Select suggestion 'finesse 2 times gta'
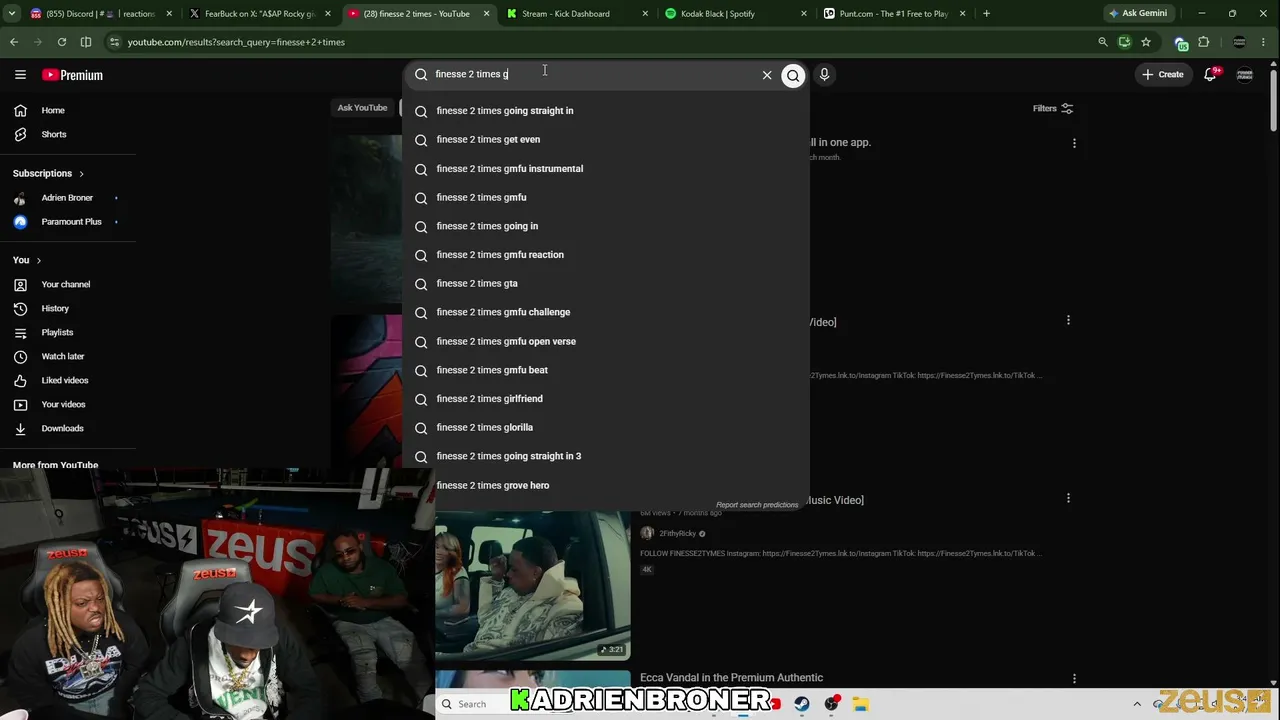The height and width of the screenshot is (720, 1280). pyautogui.click(x=606, y=284)
